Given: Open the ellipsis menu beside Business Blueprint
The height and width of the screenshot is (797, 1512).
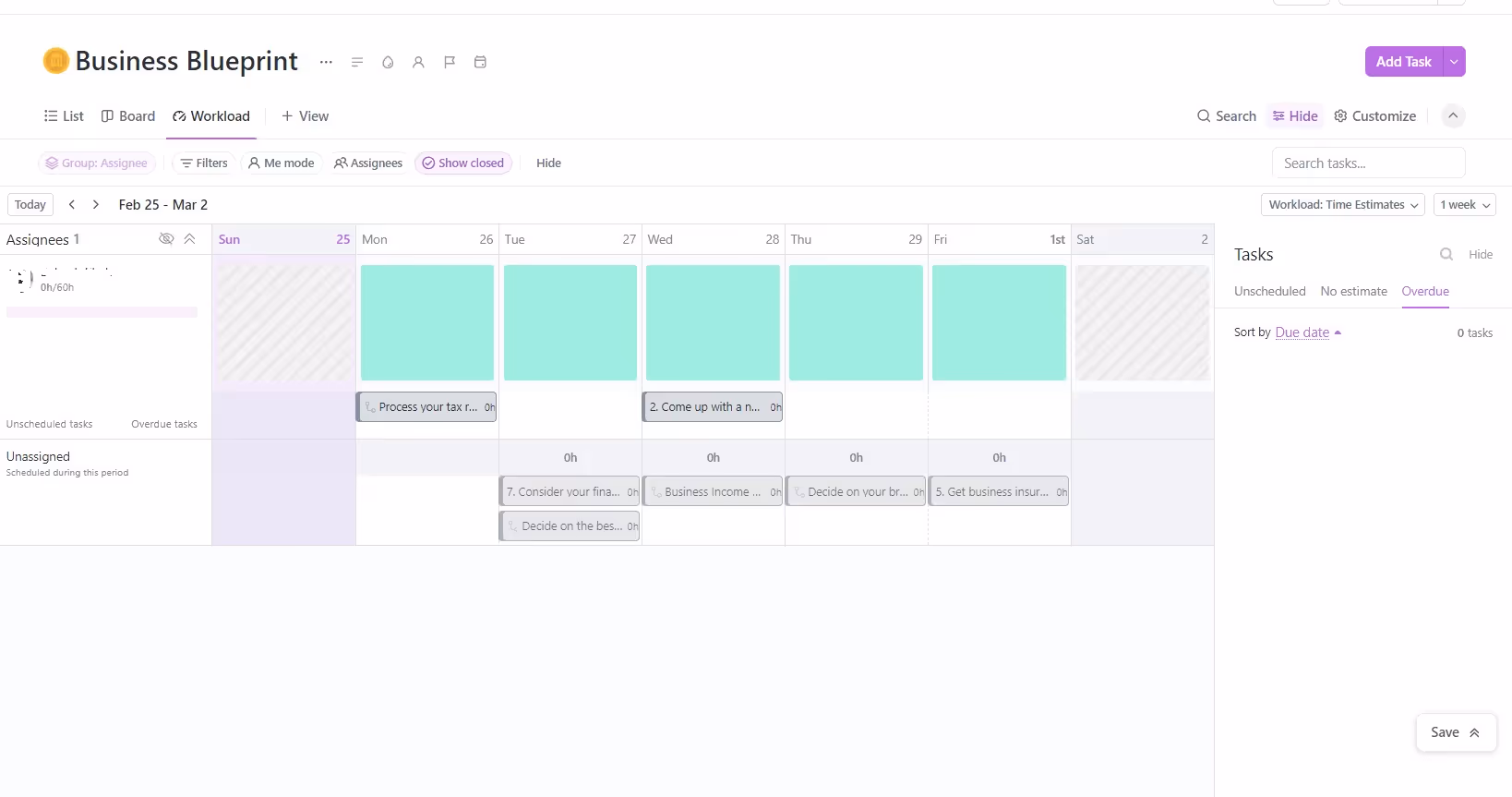Looking at the screenshot, I should [326, 62].
